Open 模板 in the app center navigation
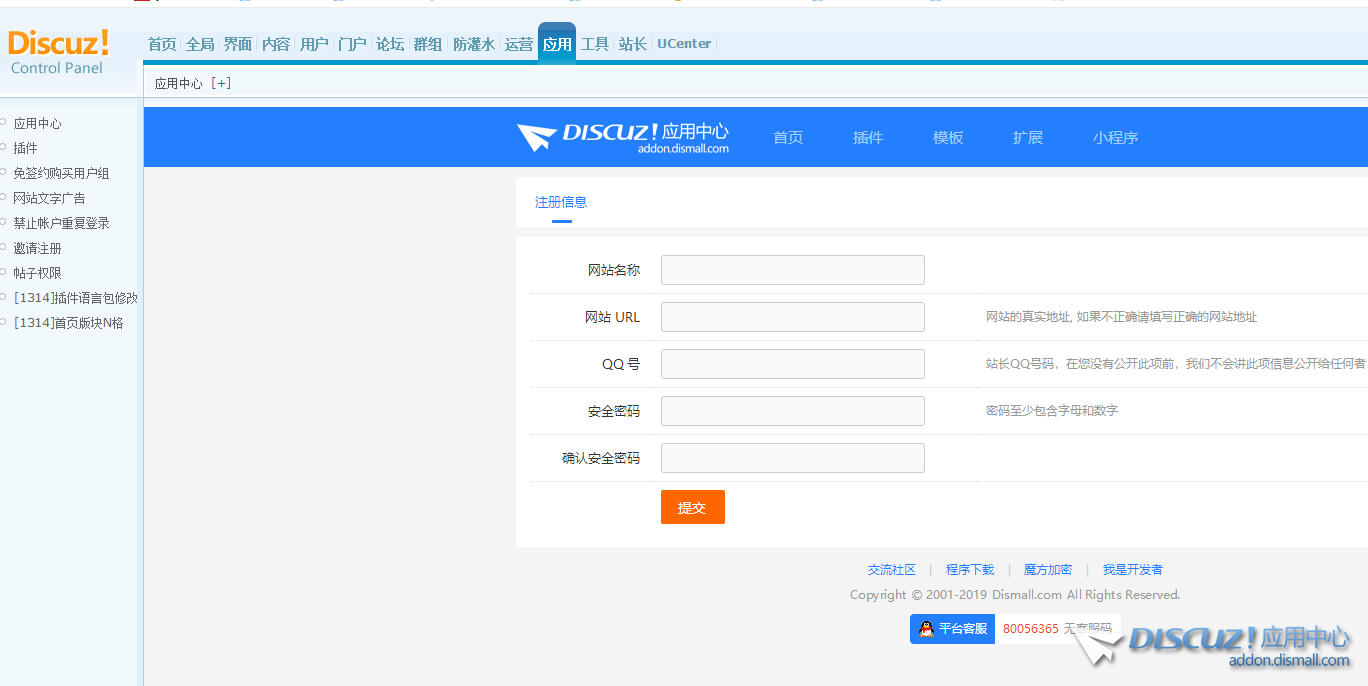This screenshot has width=1368, height=686. [x=947, y=138]
